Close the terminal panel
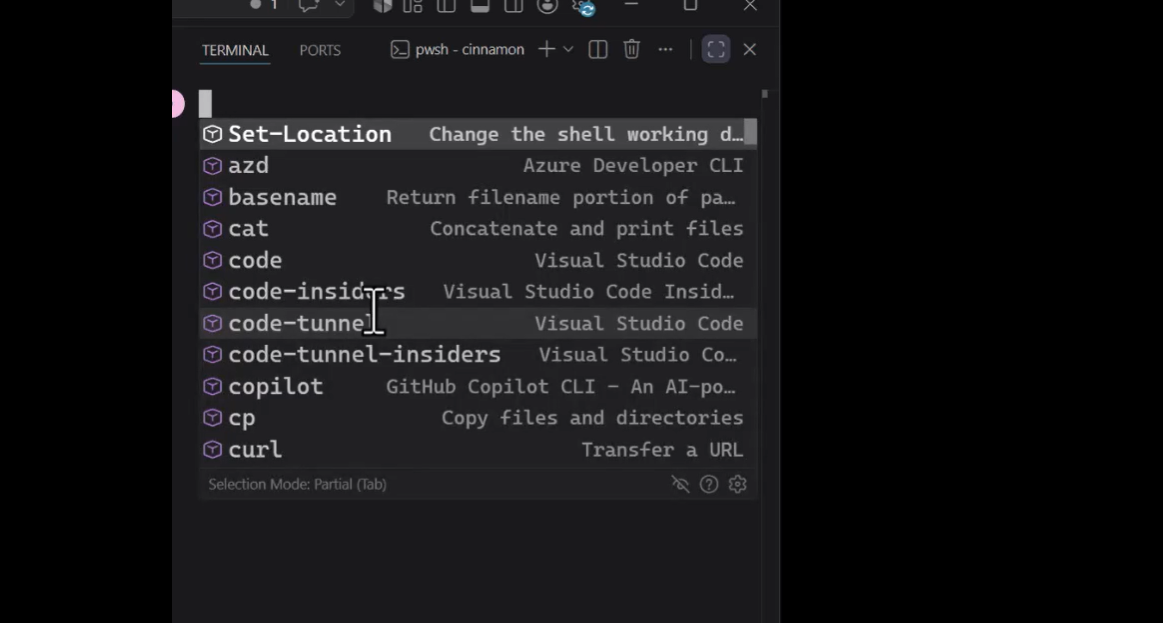The image size is (1163, 623). [x=749, y=50]
